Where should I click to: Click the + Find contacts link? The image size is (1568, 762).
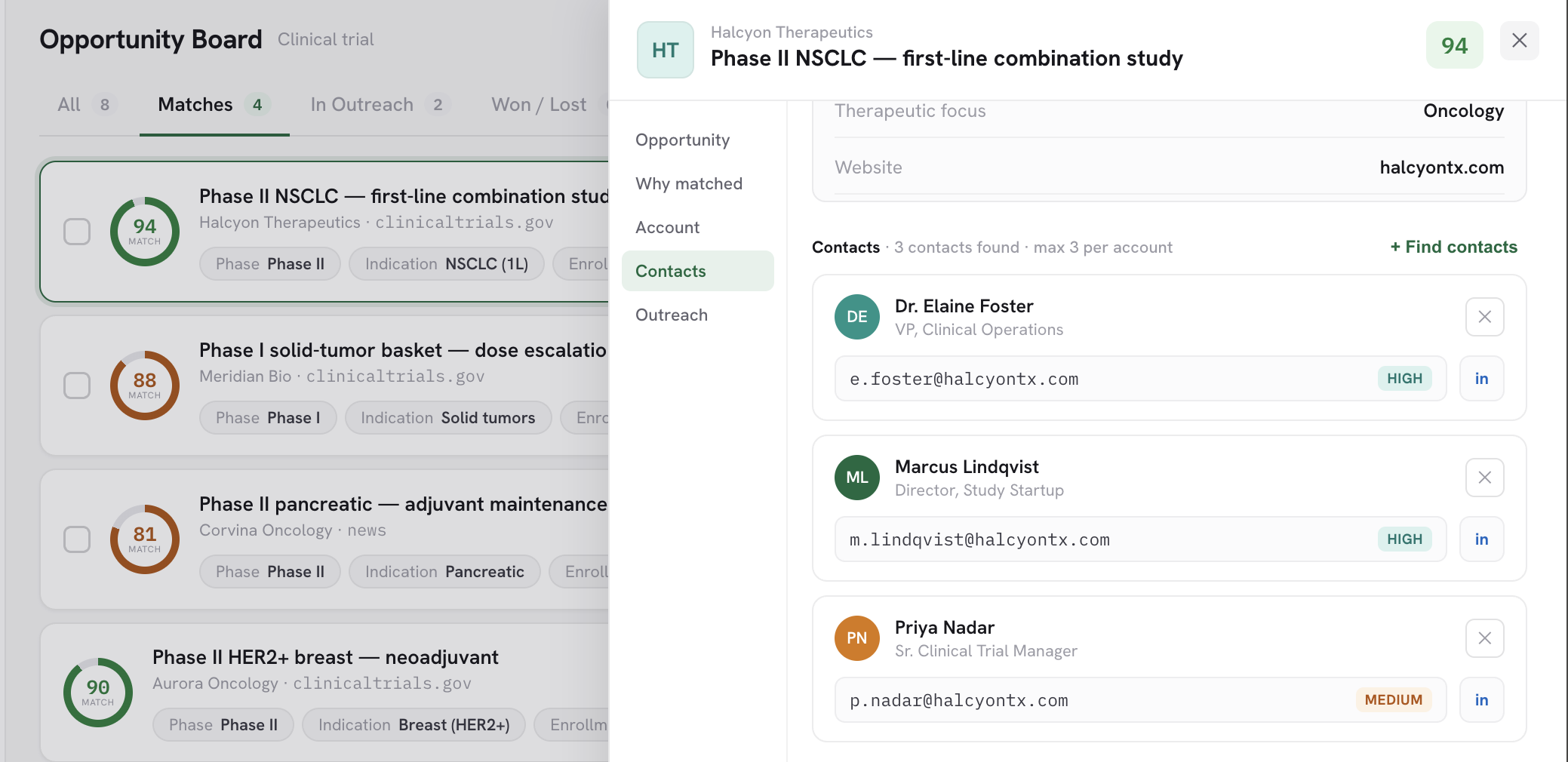(x=1453, y=247)
